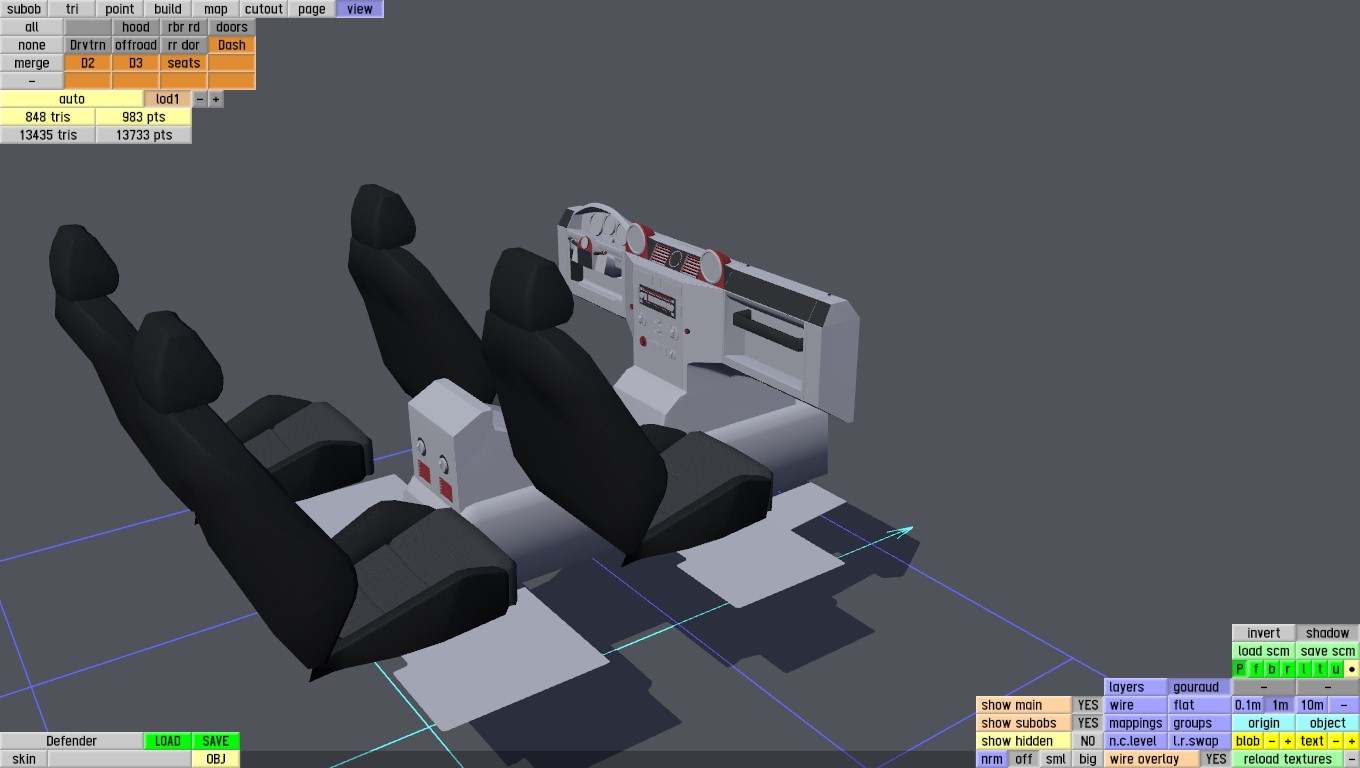Screen dimensions: 1360x768
Task: Toggle wire overlay YES value
Action: pos(1216,759)
